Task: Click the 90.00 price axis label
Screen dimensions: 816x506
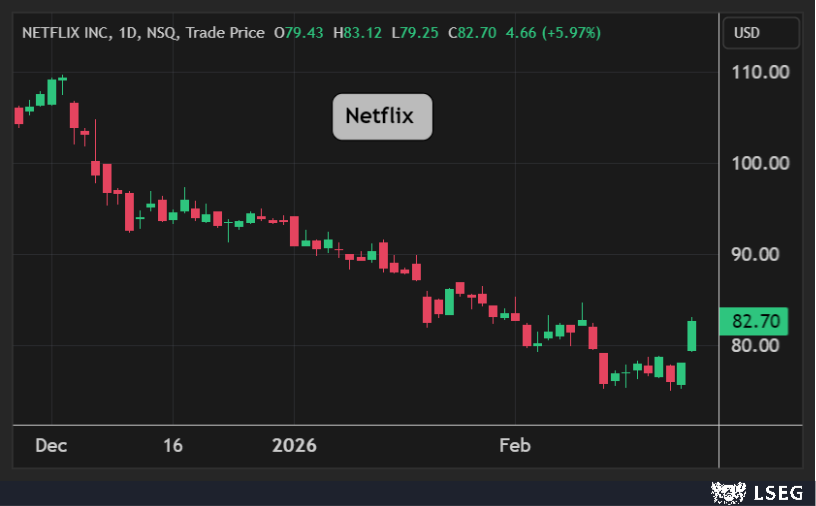Action: 760,254
